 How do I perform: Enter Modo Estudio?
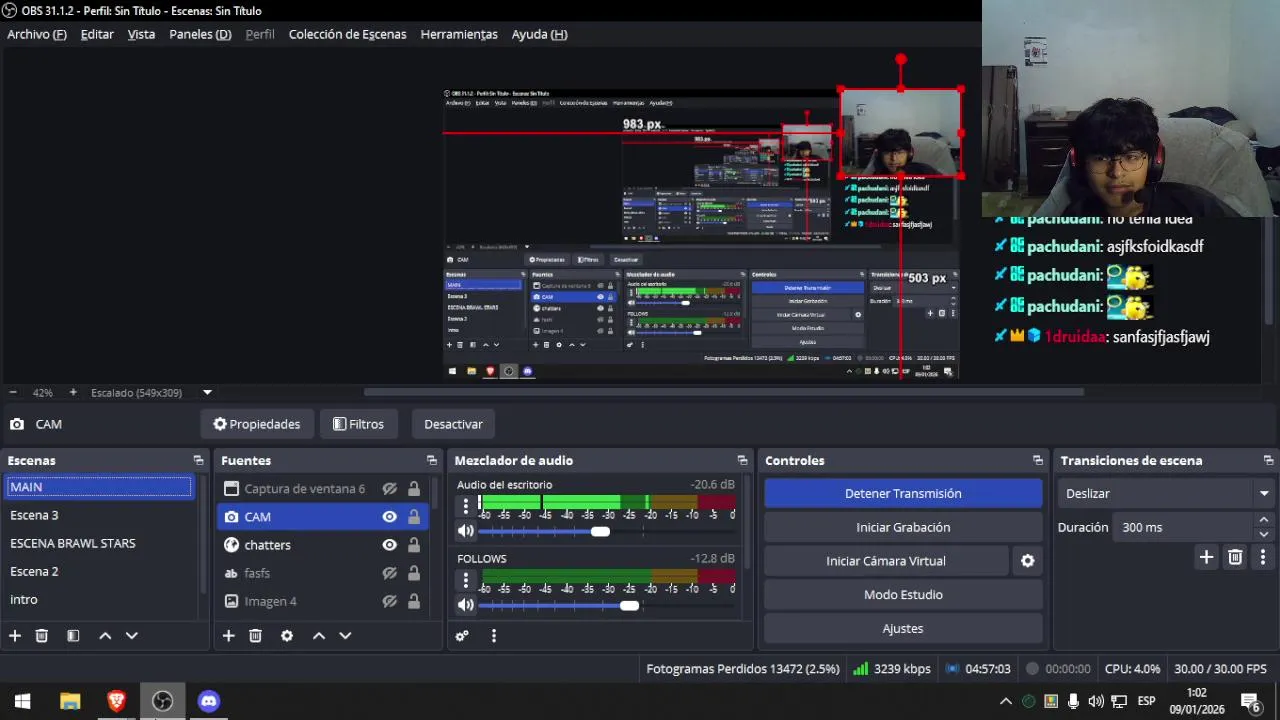pos(903,595)
